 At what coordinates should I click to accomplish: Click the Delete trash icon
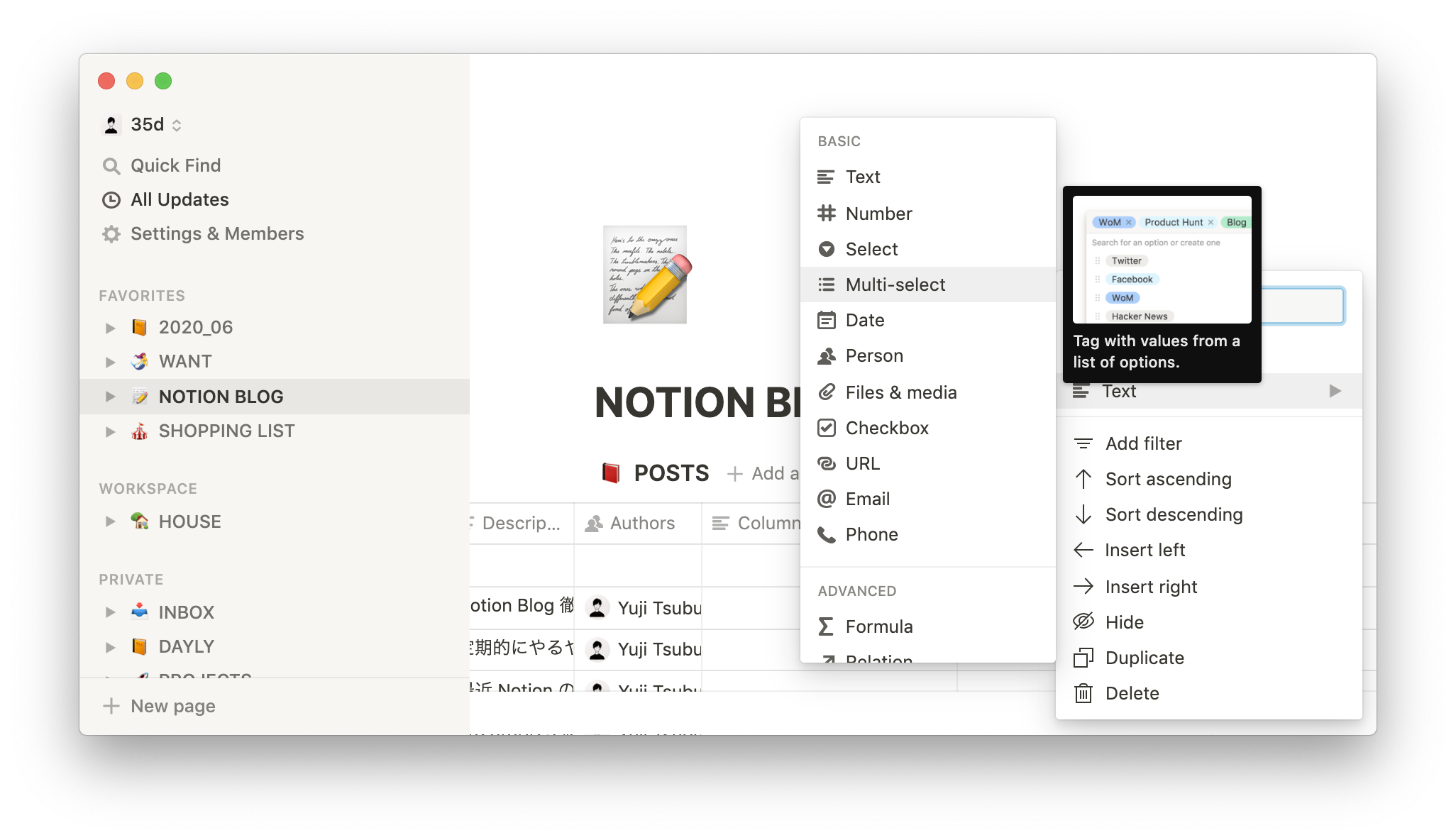1083,693
